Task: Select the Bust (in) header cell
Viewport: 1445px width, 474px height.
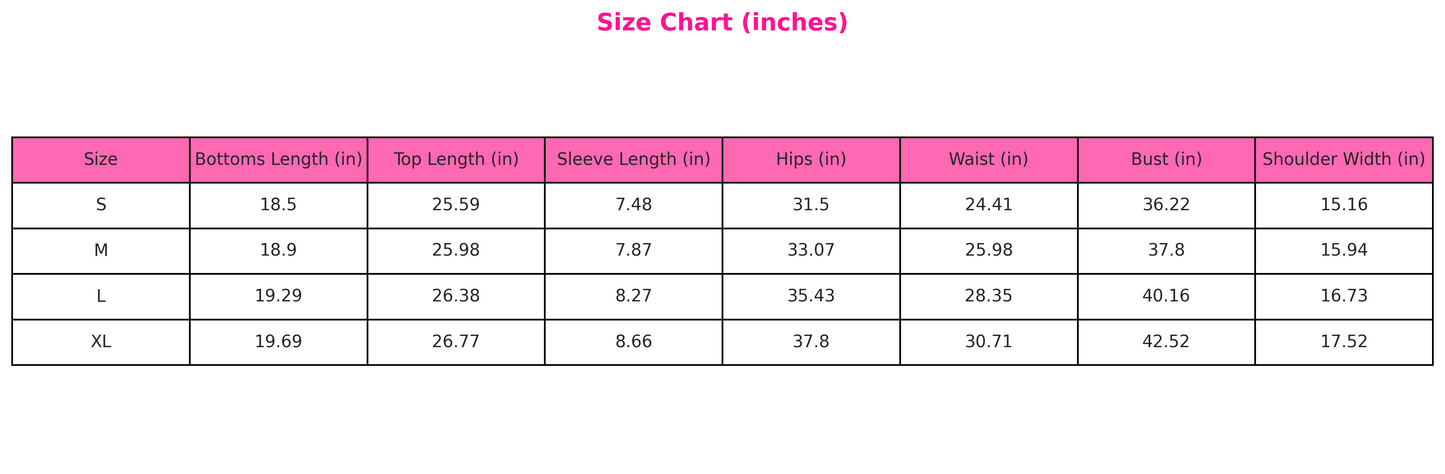Action: [1166, 160]
